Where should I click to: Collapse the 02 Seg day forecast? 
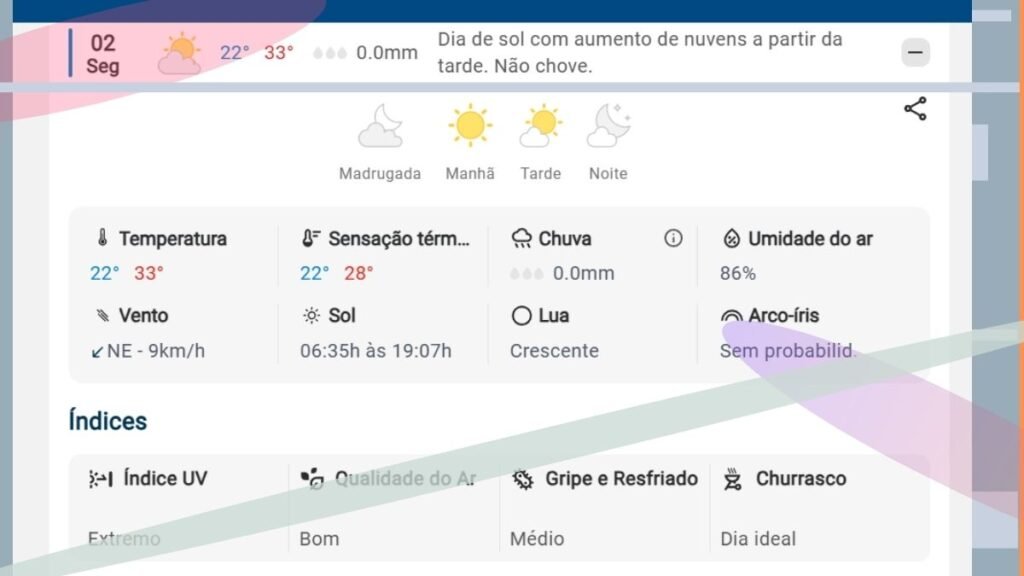pos(915,53)
